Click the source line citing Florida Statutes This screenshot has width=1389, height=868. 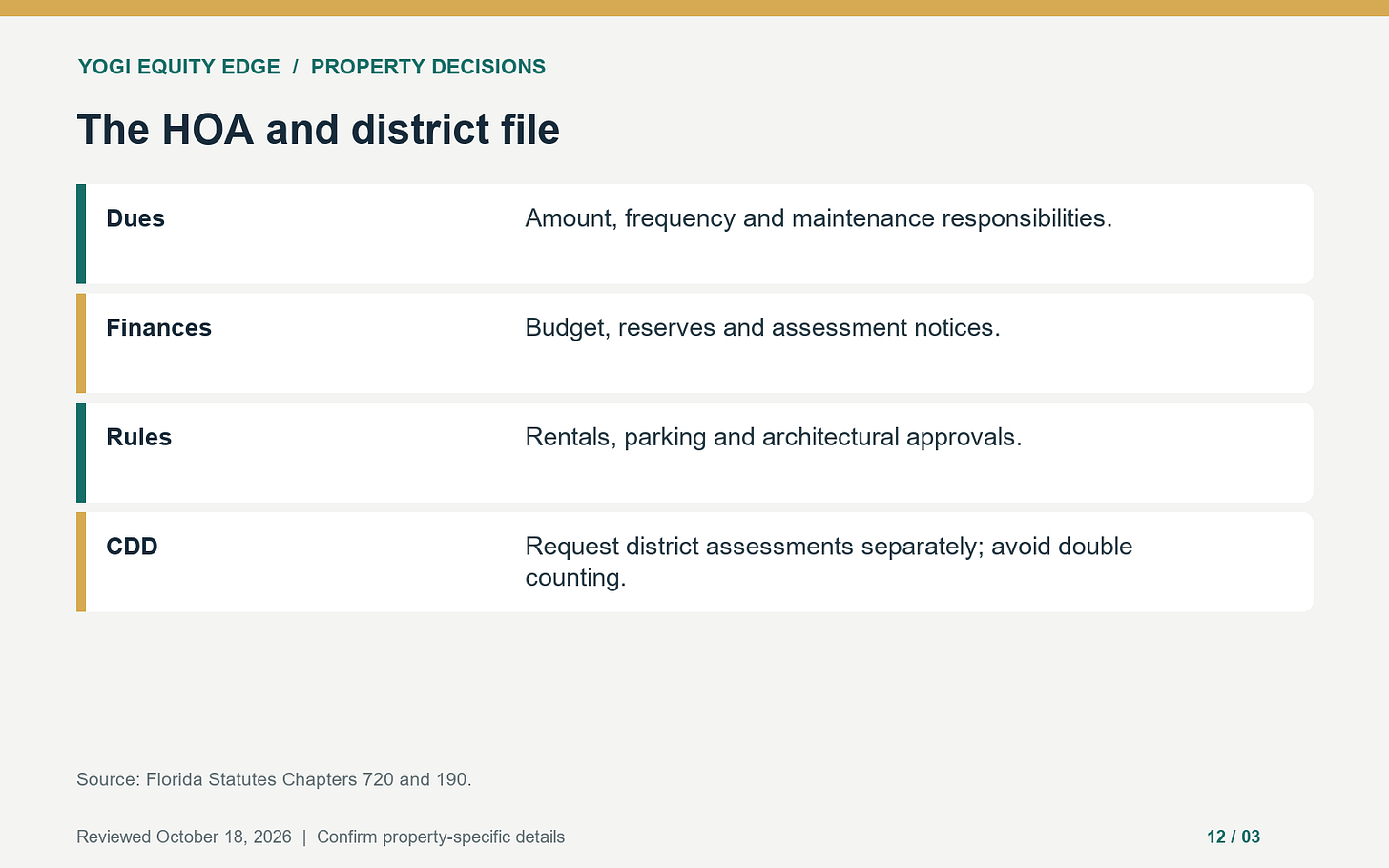[x=274, y=779]
